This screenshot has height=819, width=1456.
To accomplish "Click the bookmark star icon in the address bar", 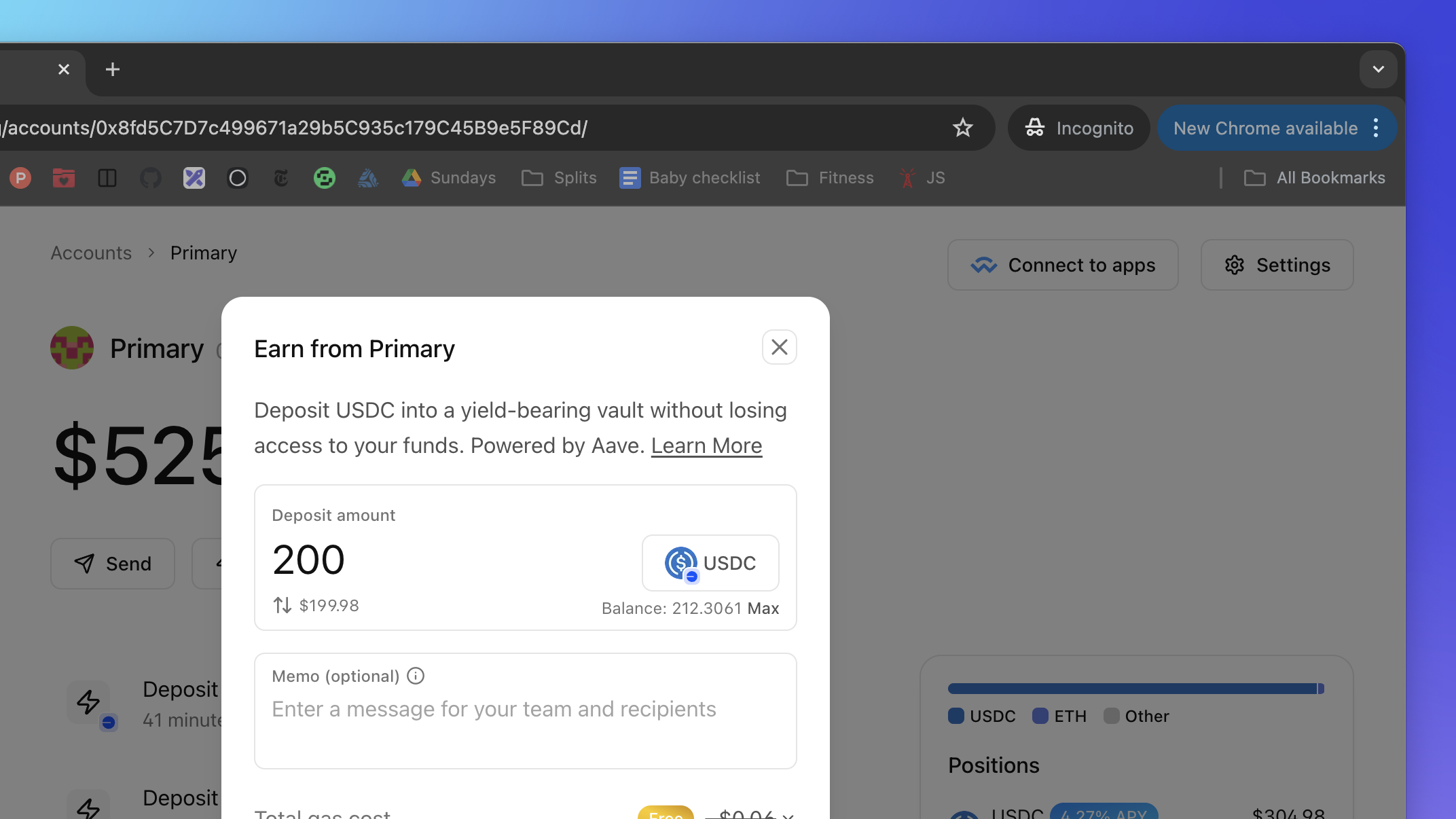I will click(962, 128).
